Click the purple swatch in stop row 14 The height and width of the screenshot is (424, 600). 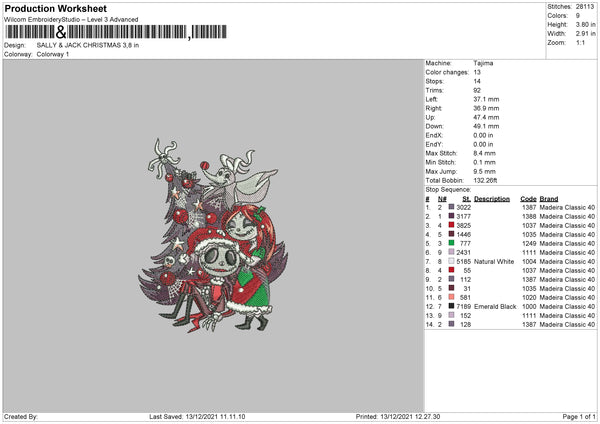(451, 324)
